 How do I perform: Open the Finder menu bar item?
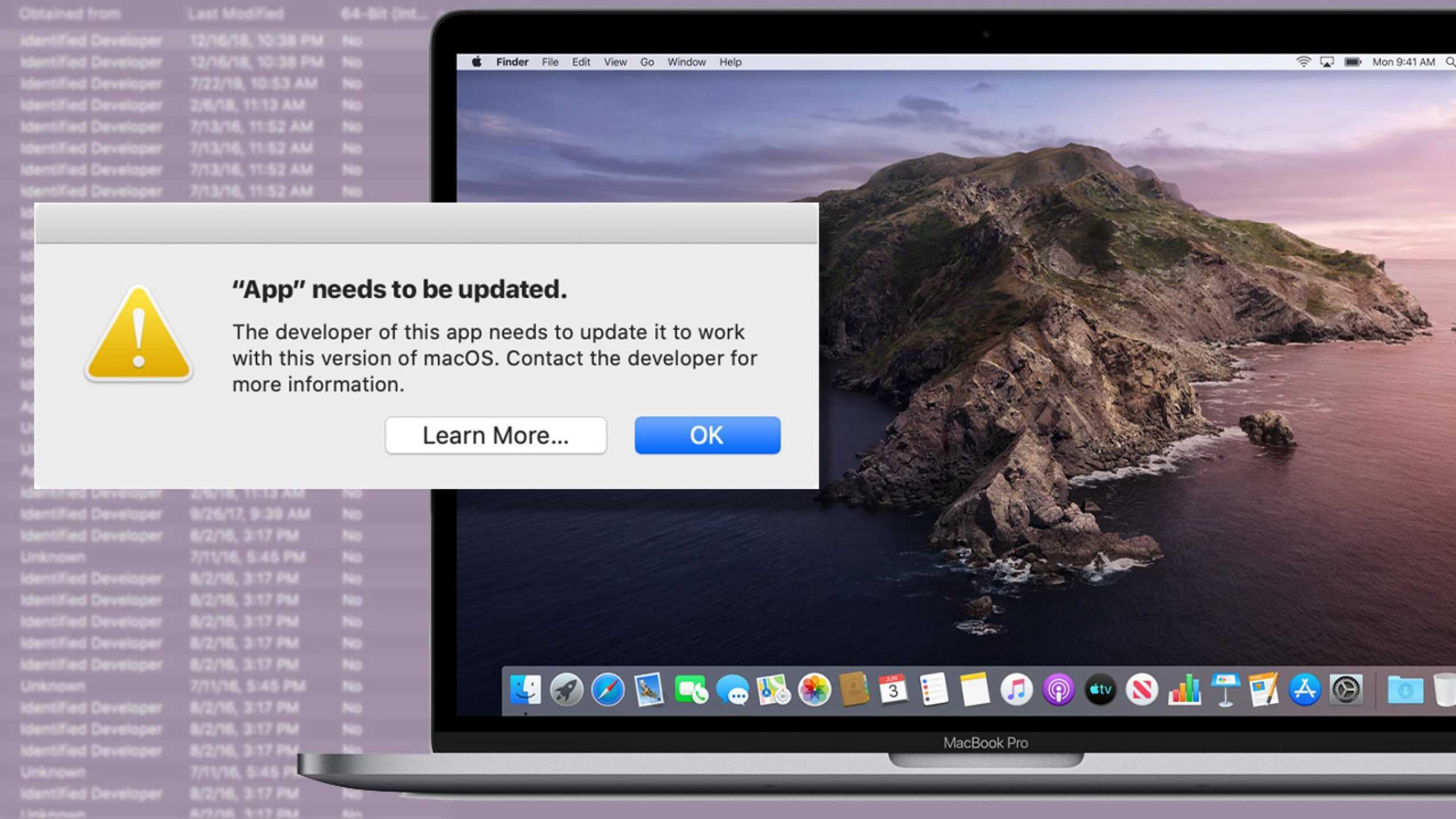tap(511, 62)
